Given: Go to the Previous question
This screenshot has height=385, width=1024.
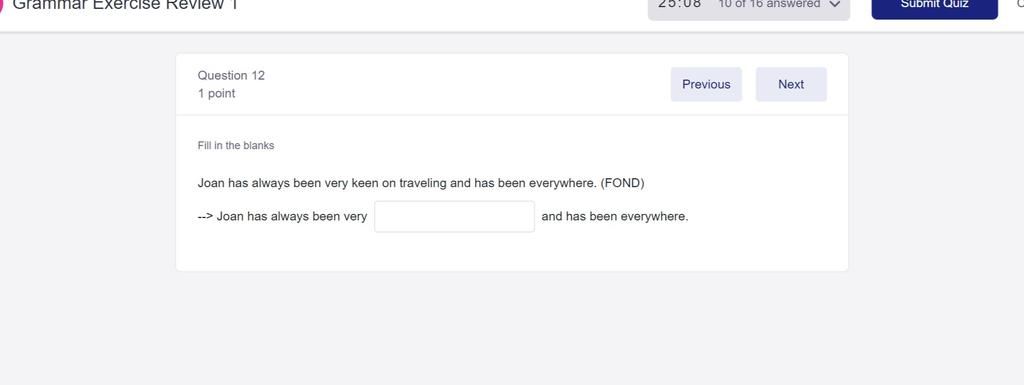Looking at the screenshot, I should pyautogui.click(x=706, y=84).
